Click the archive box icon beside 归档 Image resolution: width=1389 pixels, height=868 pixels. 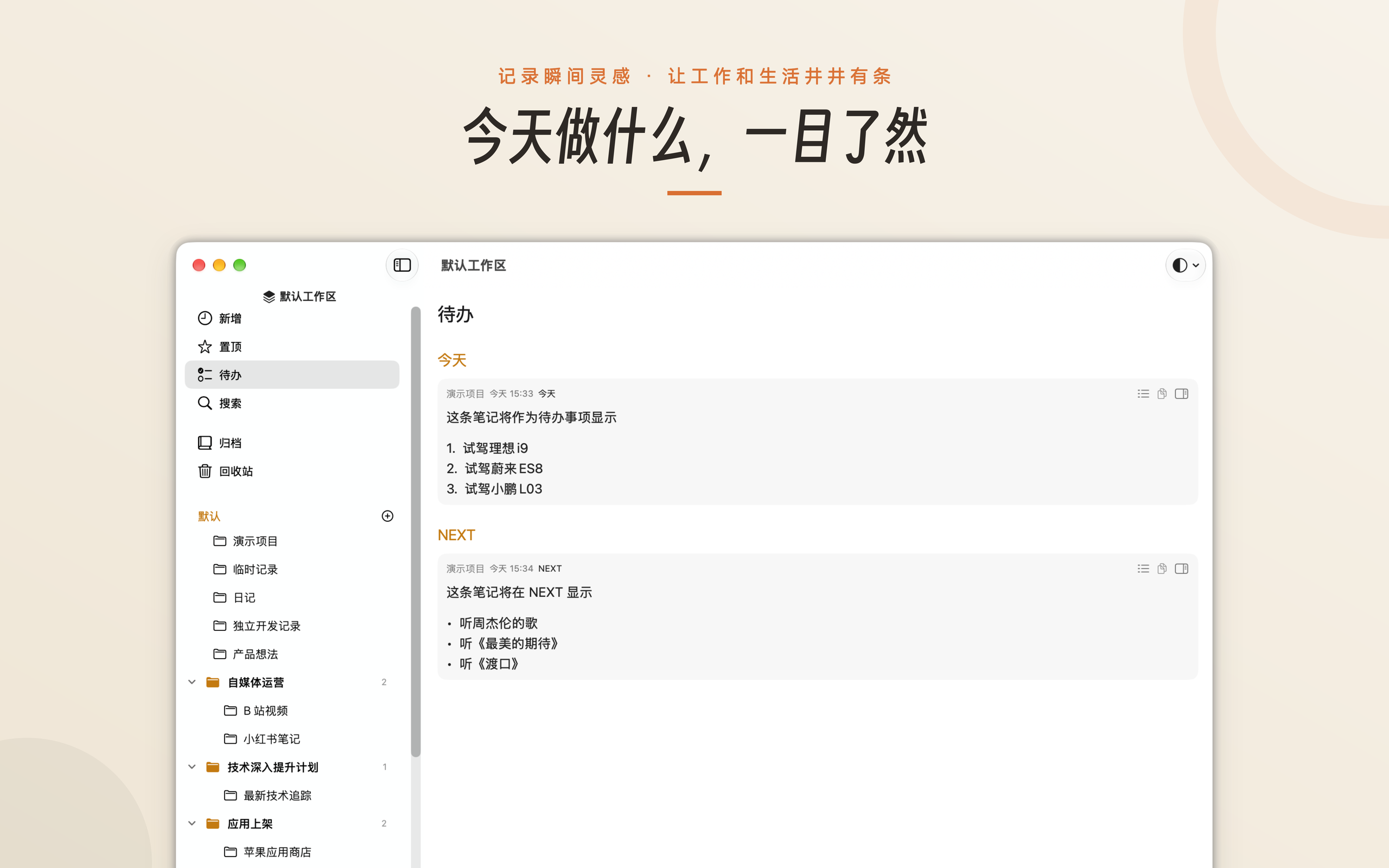point(205,443)
